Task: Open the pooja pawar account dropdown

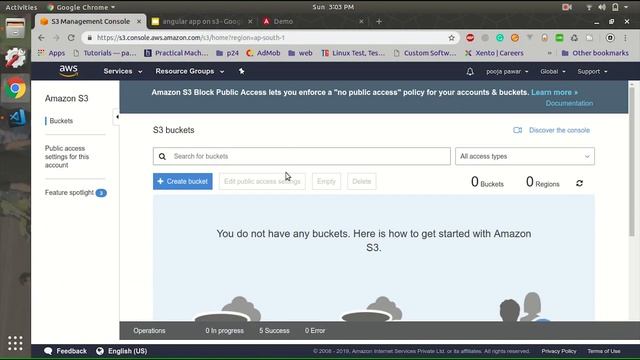Action: click(507, 71)
